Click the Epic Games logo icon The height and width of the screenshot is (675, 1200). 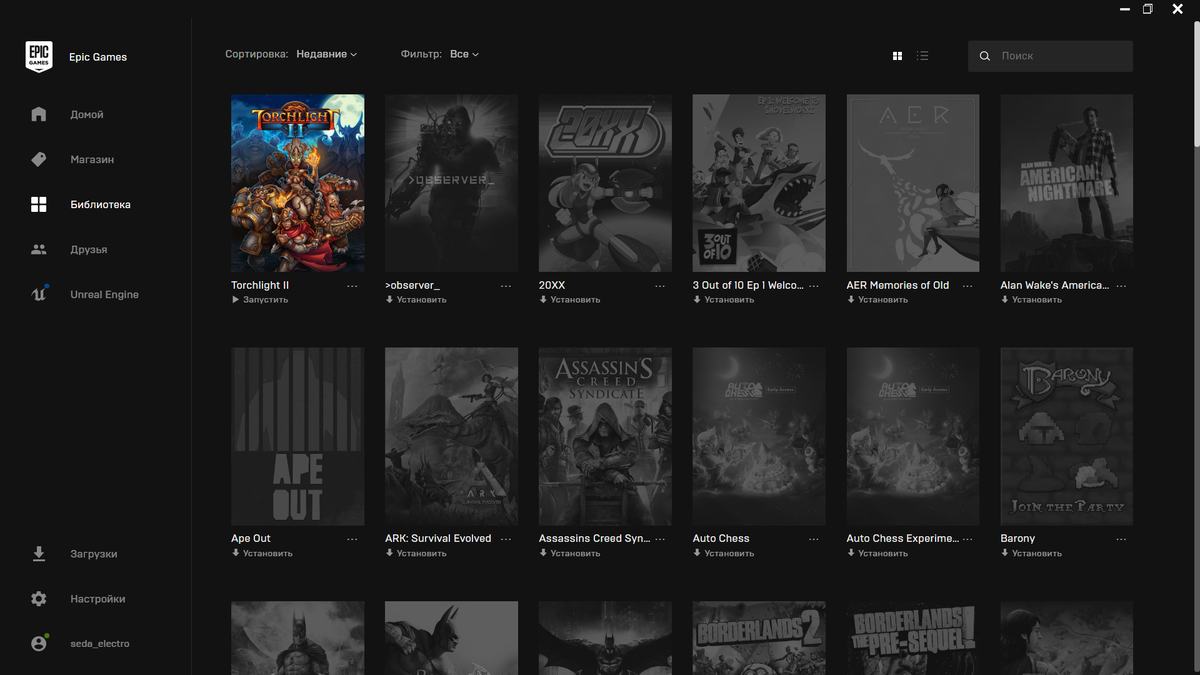(39, 57)
